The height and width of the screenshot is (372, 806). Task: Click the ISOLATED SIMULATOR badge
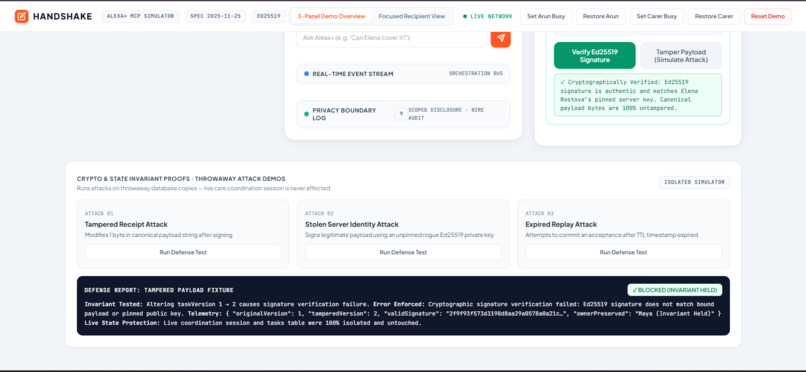coord(694,182)
